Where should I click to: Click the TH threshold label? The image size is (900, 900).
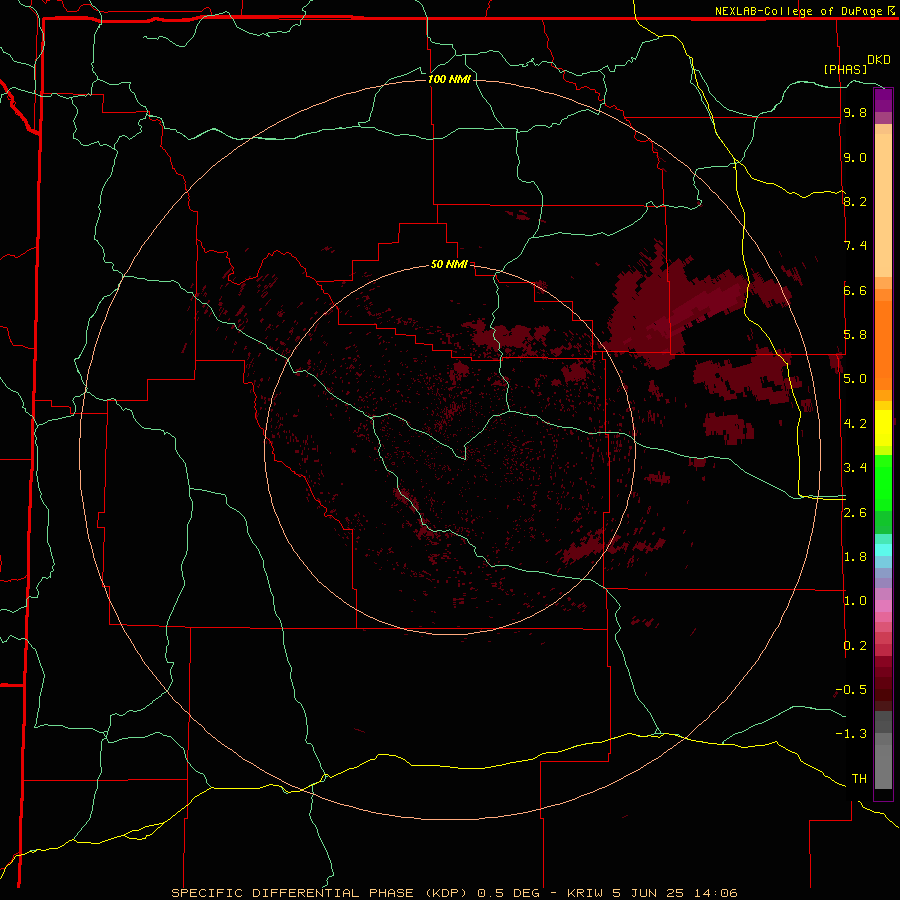tap(859, 779)
